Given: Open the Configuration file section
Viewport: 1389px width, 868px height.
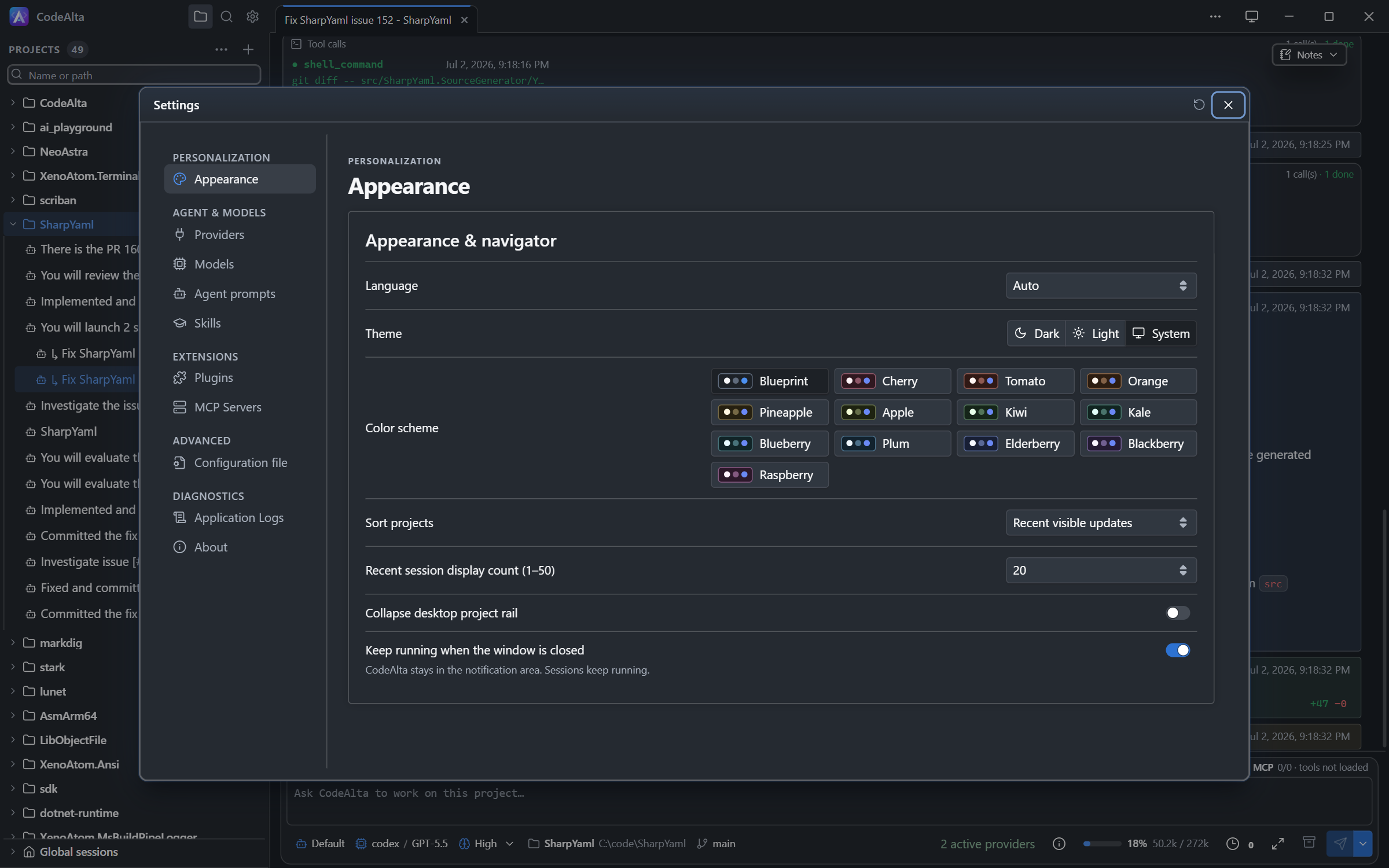Looking at the screenshot, I should pyautogui.click(x=240, y=462).
